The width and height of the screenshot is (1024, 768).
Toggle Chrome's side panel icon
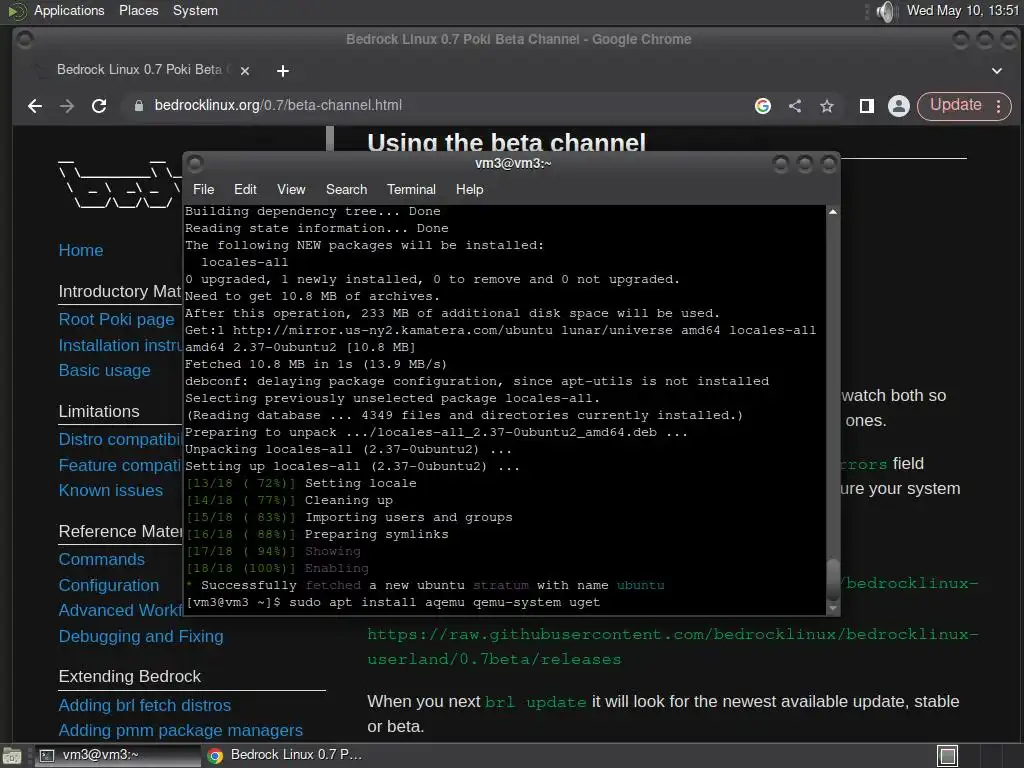(867, 106)
